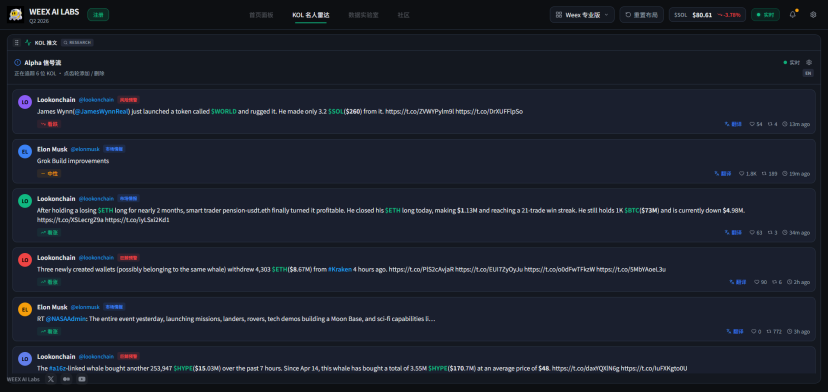Click the RESEARCH tag button
This screenshot has width=828, height=392.
77,42
